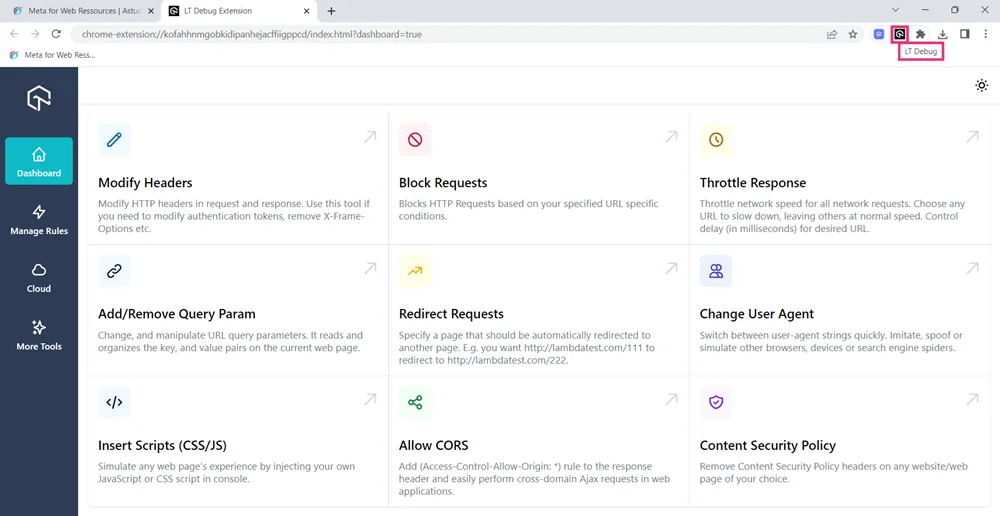The height and width of the screenshot is (516, 1000).
Task: Open the Cloud section in sidebar
Action: coord(39,277)
